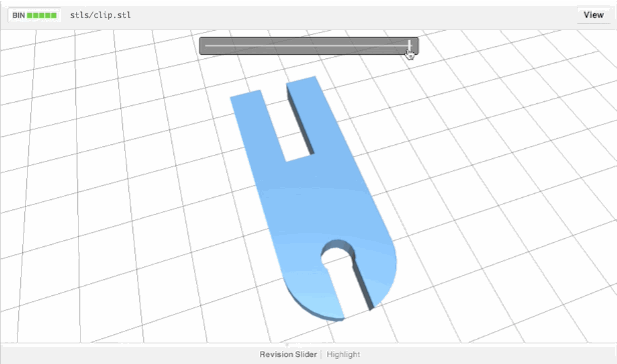Click the small caret above Revision Slider
Viewport: 617px width, 364px height.
point(288,345)
